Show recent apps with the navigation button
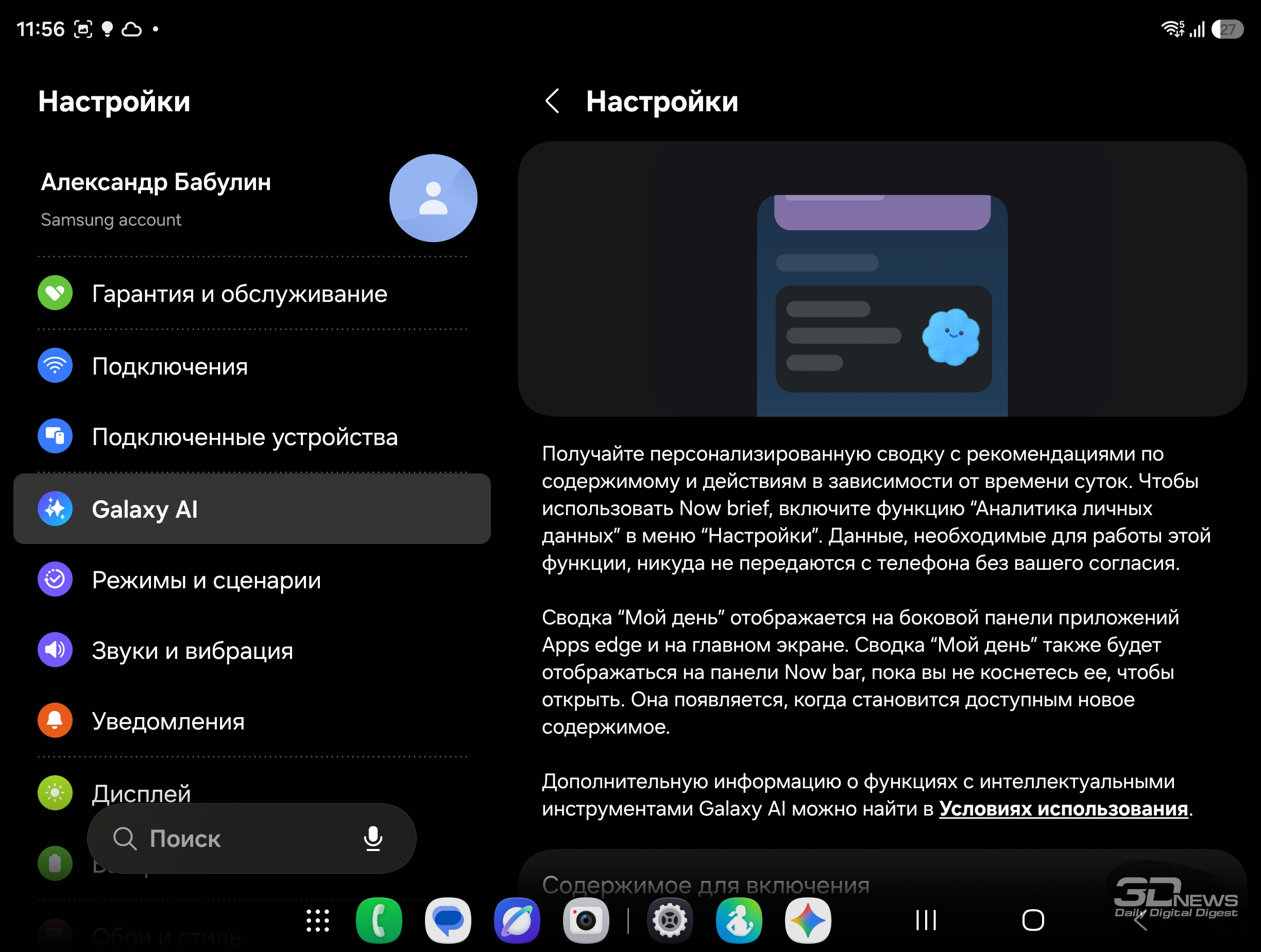This screenshot has width=1261, height=952. [x=926, y=920]
